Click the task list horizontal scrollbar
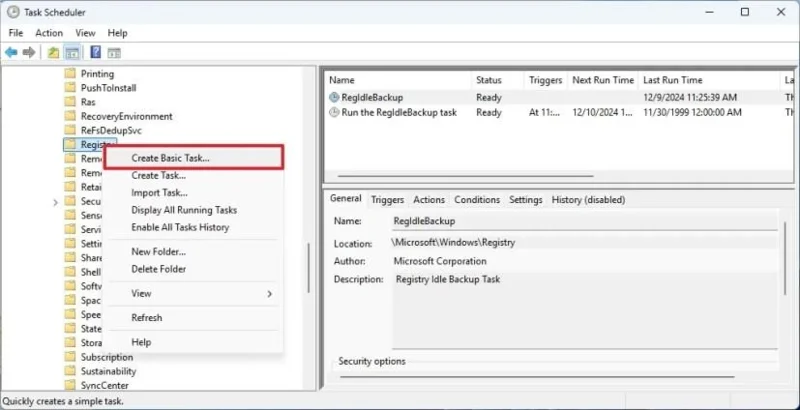Screen dimensions: 800x410 [x=465, y=176]
